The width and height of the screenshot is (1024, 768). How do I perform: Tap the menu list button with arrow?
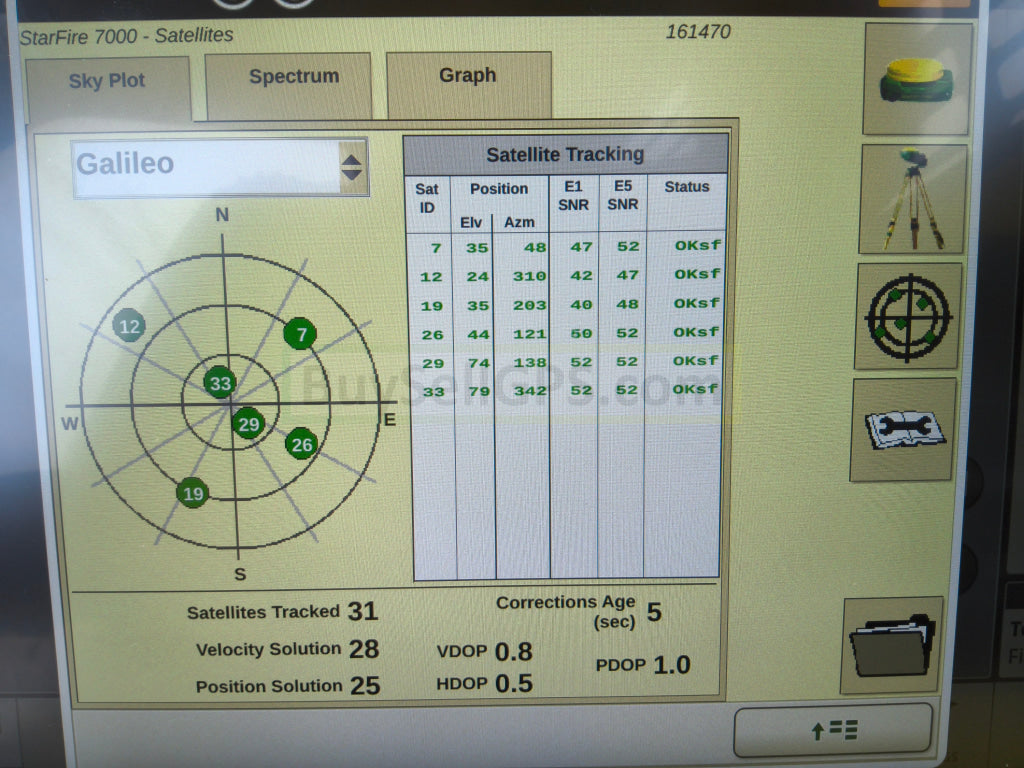(833, 730)
